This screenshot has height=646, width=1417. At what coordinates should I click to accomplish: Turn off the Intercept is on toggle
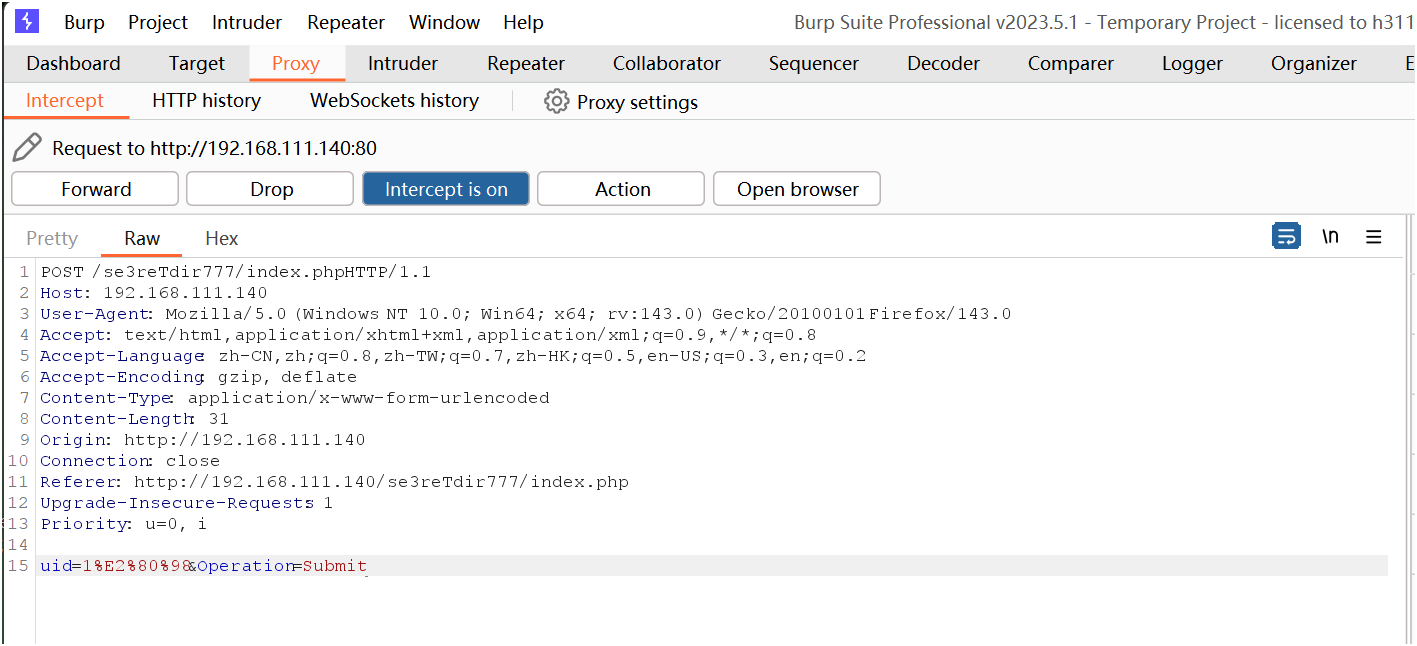[x=446, y=189]
